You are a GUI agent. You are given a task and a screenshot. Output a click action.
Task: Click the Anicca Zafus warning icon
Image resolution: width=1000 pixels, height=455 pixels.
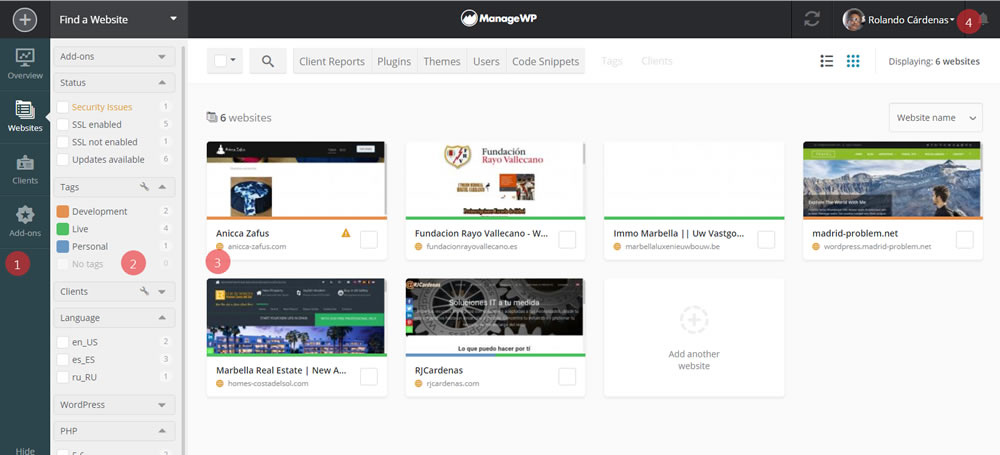(x=346, y=234)
